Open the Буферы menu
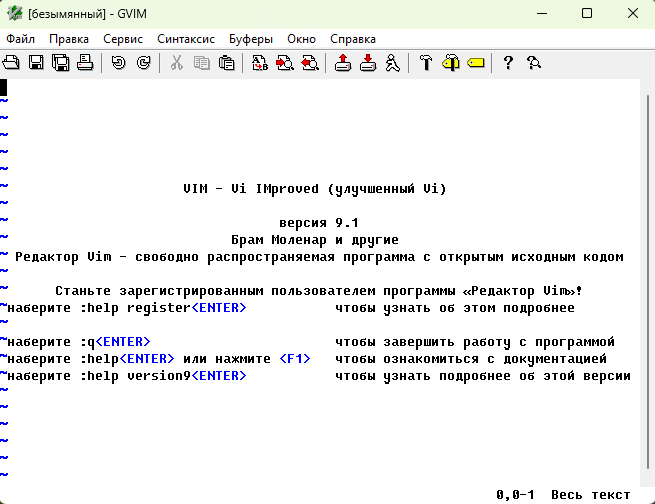 point(251,39)
